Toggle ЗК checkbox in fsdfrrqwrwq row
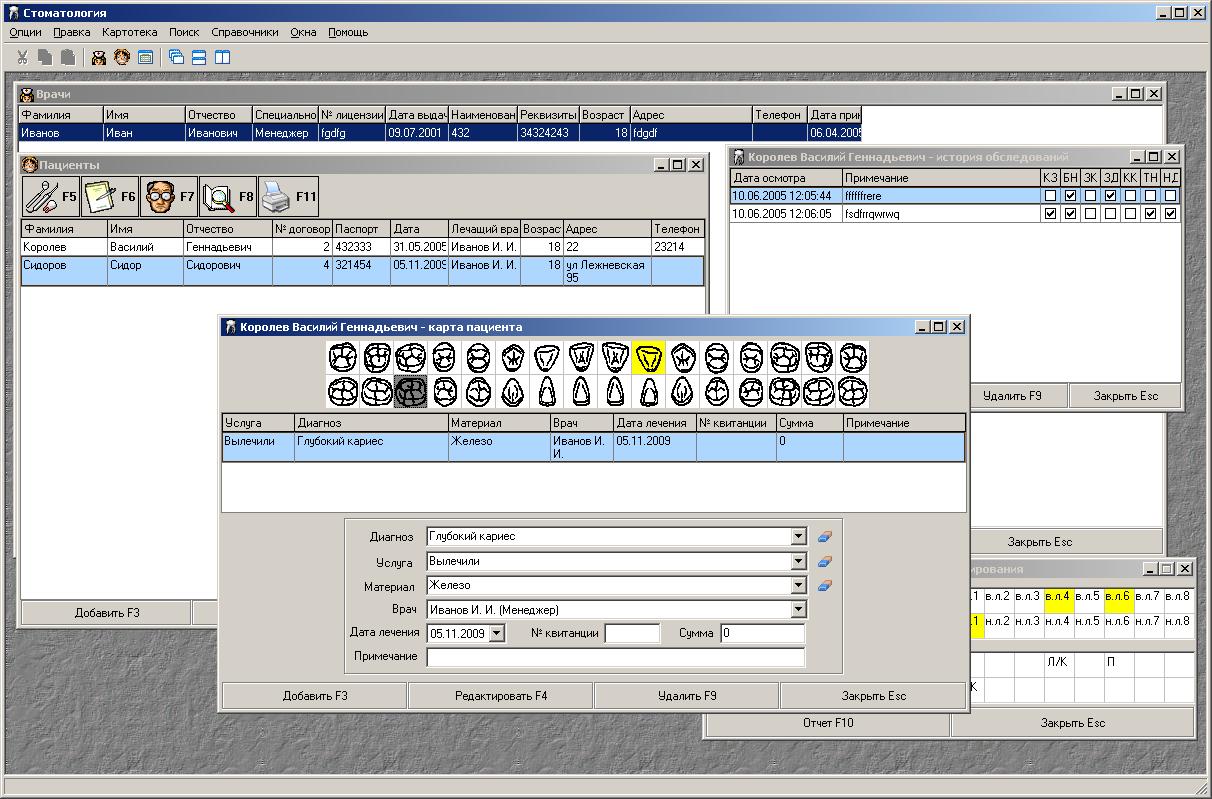The width and height of the screenshot is (1212, 799). (x=1090, y=214)
